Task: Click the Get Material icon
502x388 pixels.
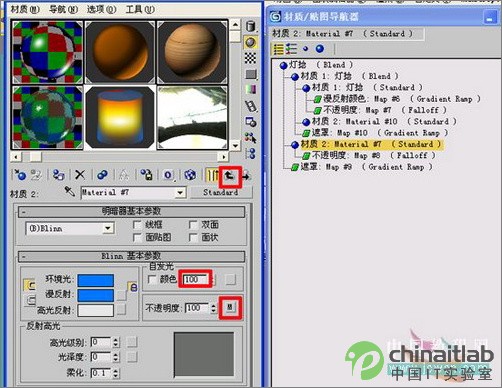Action: pyautogui.click(x=19, y=175)
